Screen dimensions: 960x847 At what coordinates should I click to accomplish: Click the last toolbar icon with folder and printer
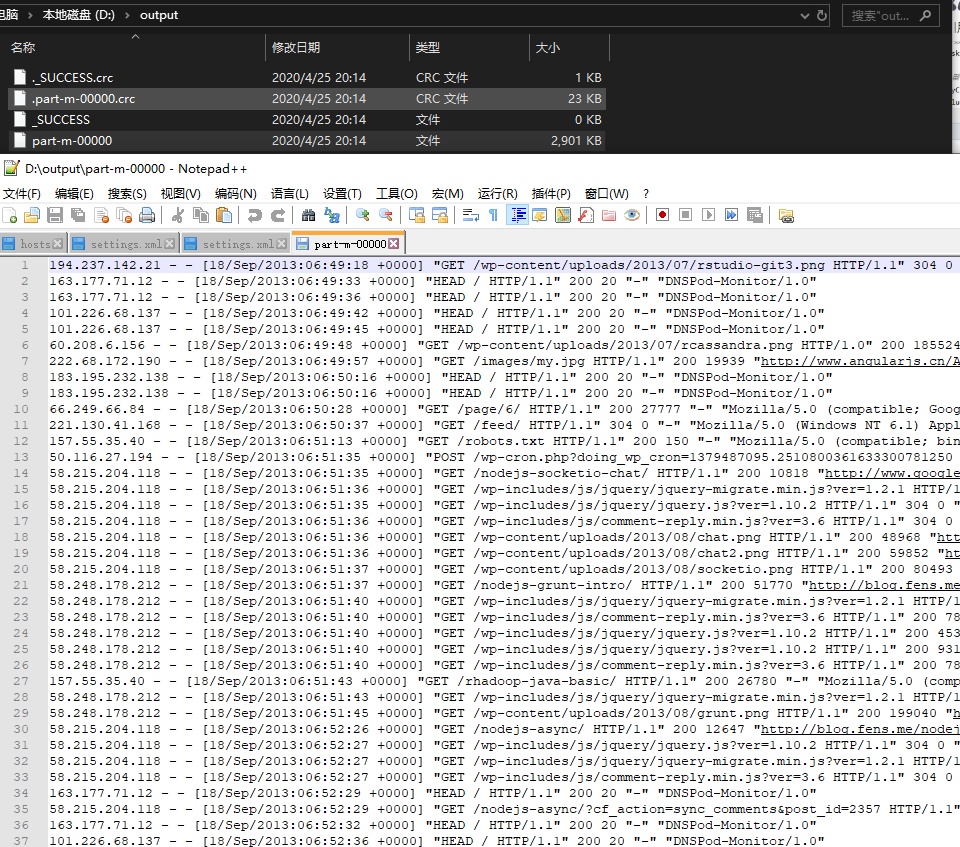coord(786,215)
